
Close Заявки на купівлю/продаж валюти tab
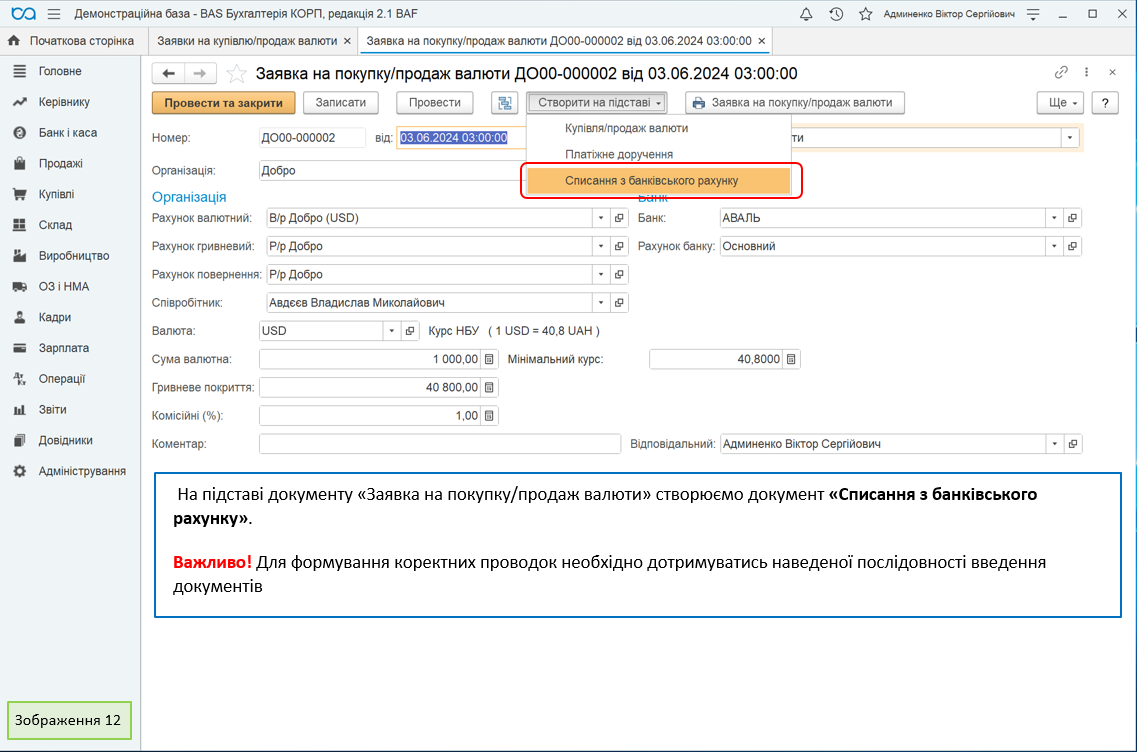coord(347,41)
